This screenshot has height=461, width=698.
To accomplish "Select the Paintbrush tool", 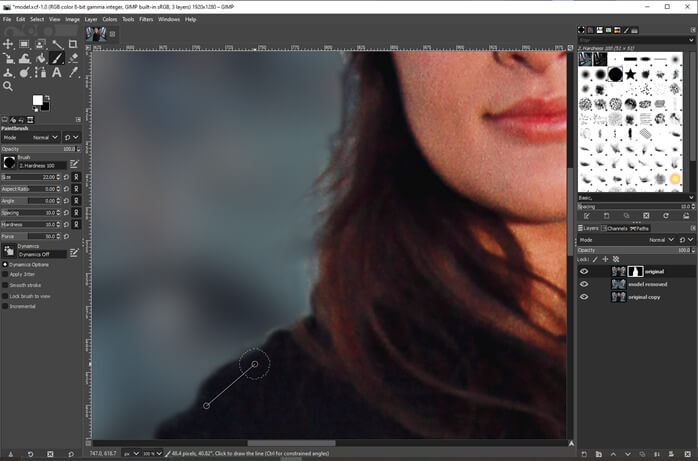I will tap(57, 58).
